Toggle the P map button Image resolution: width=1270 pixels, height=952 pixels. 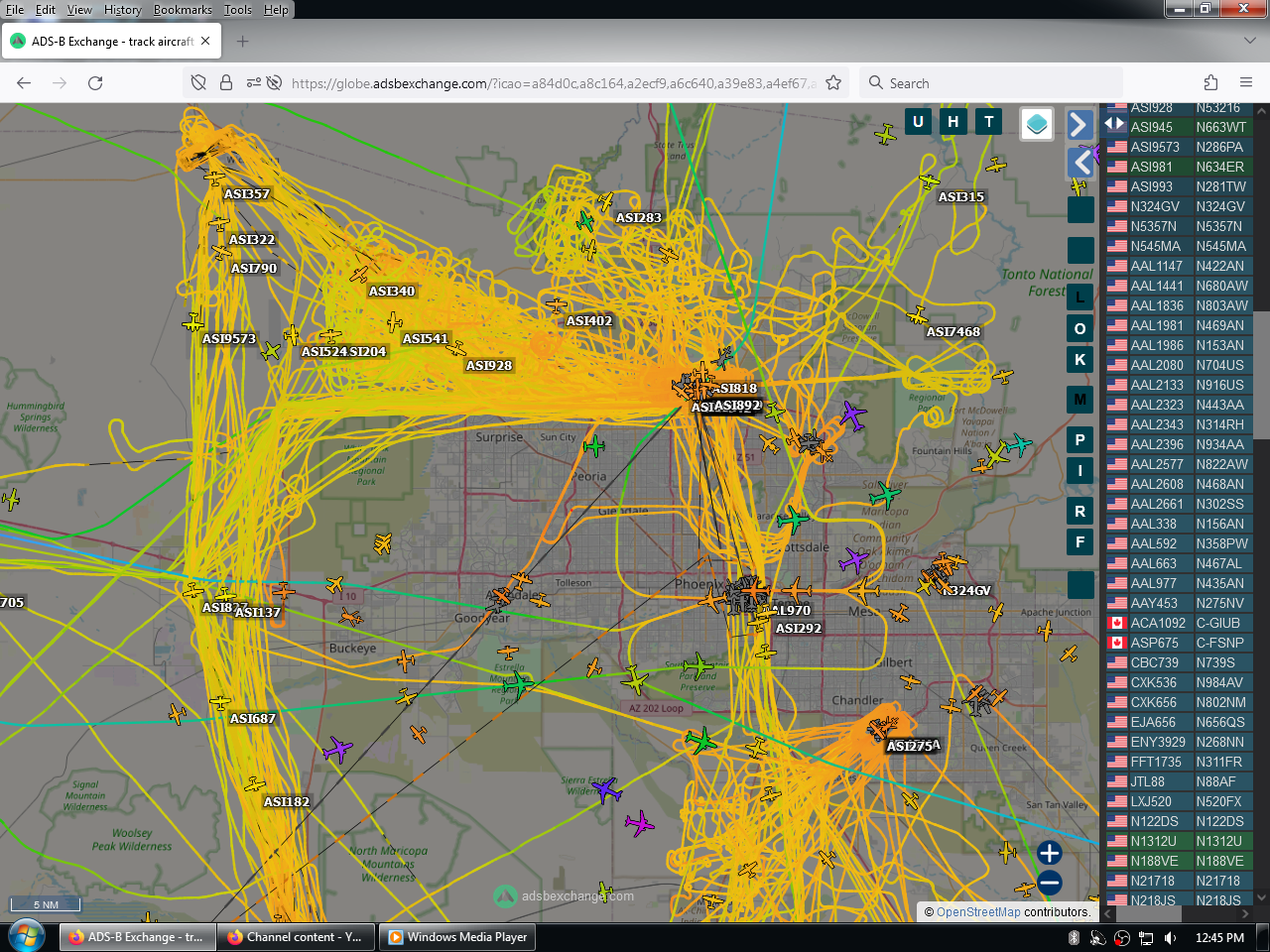point(1080,439)
